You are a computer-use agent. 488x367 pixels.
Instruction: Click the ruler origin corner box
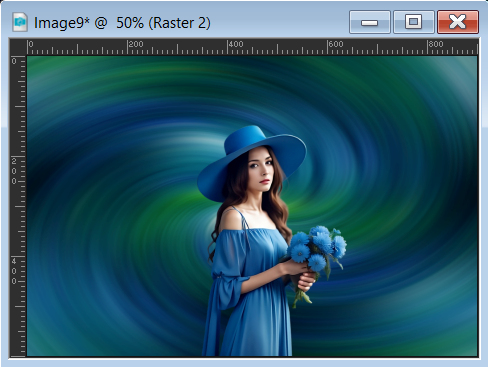[18, 47]
